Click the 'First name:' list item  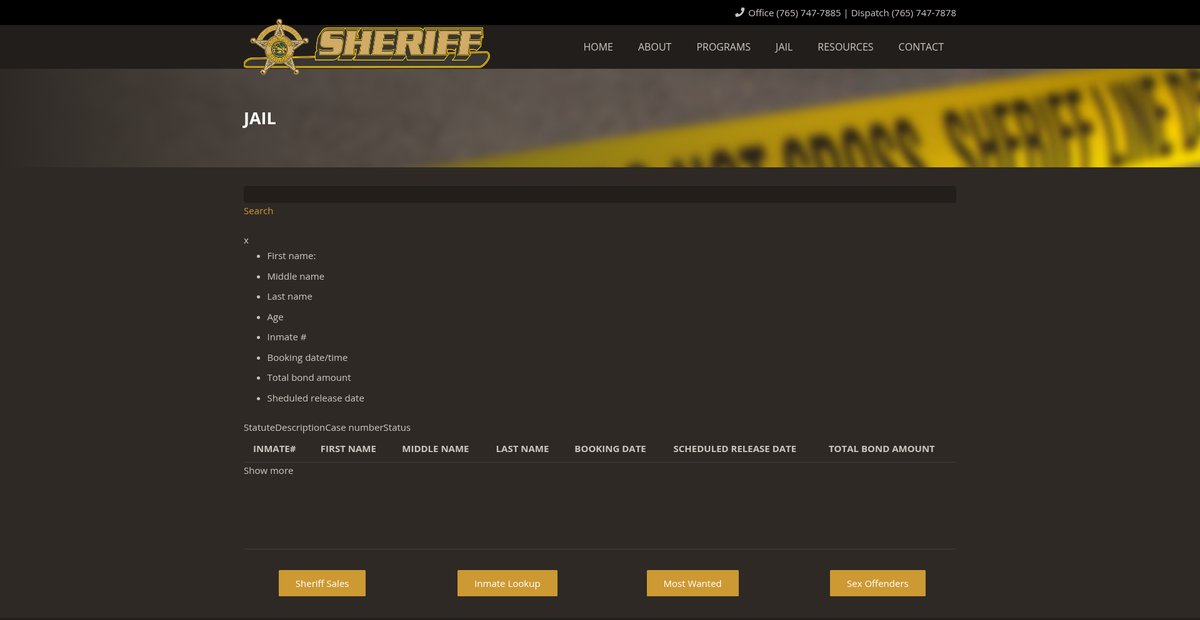(291, 256)
